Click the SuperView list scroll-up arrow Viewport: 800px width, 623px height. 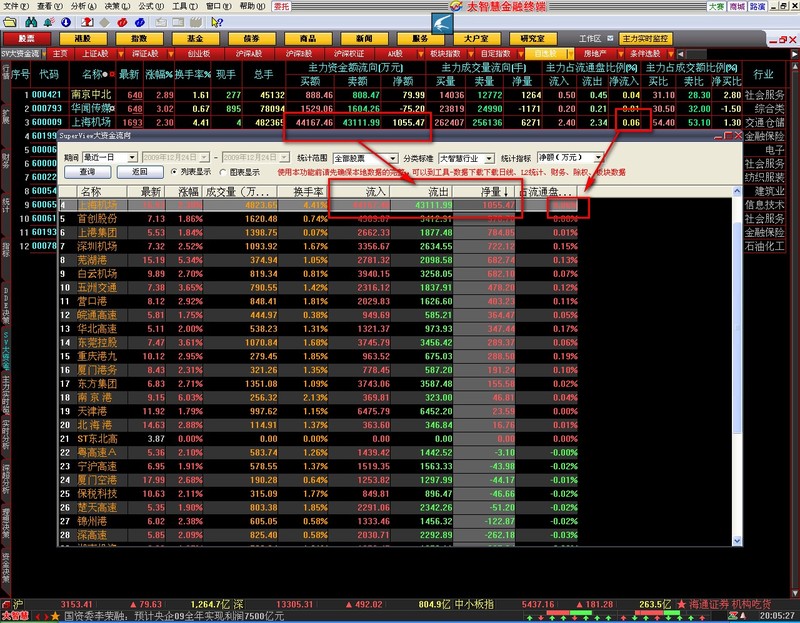(737, 191)
